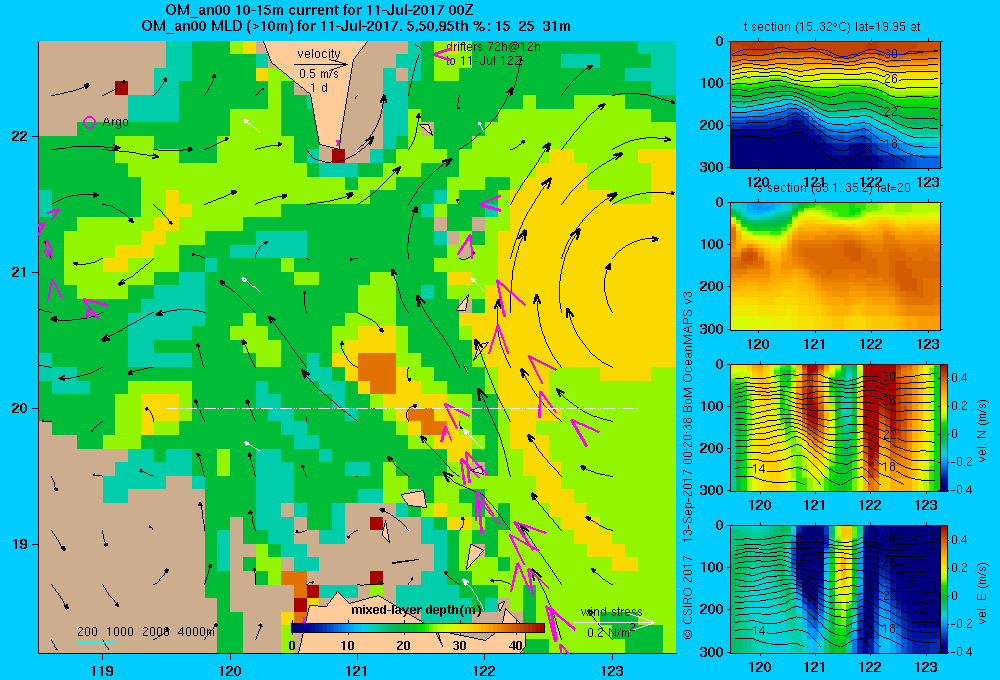Image resolution: width=1000 pixels, height=680 pixels.
Task: Click the dark red square below velocity legend
Action: pos(338,155)
